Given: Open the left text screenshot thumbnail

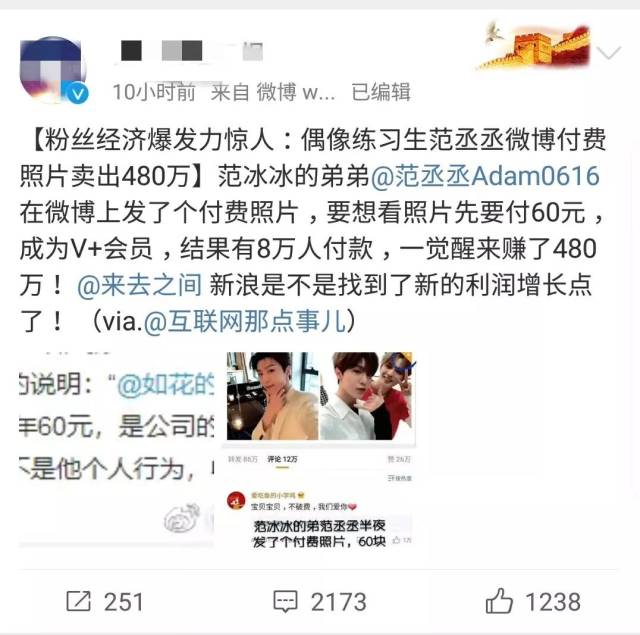Looking at the screenshot, I should tap(116, 449).
